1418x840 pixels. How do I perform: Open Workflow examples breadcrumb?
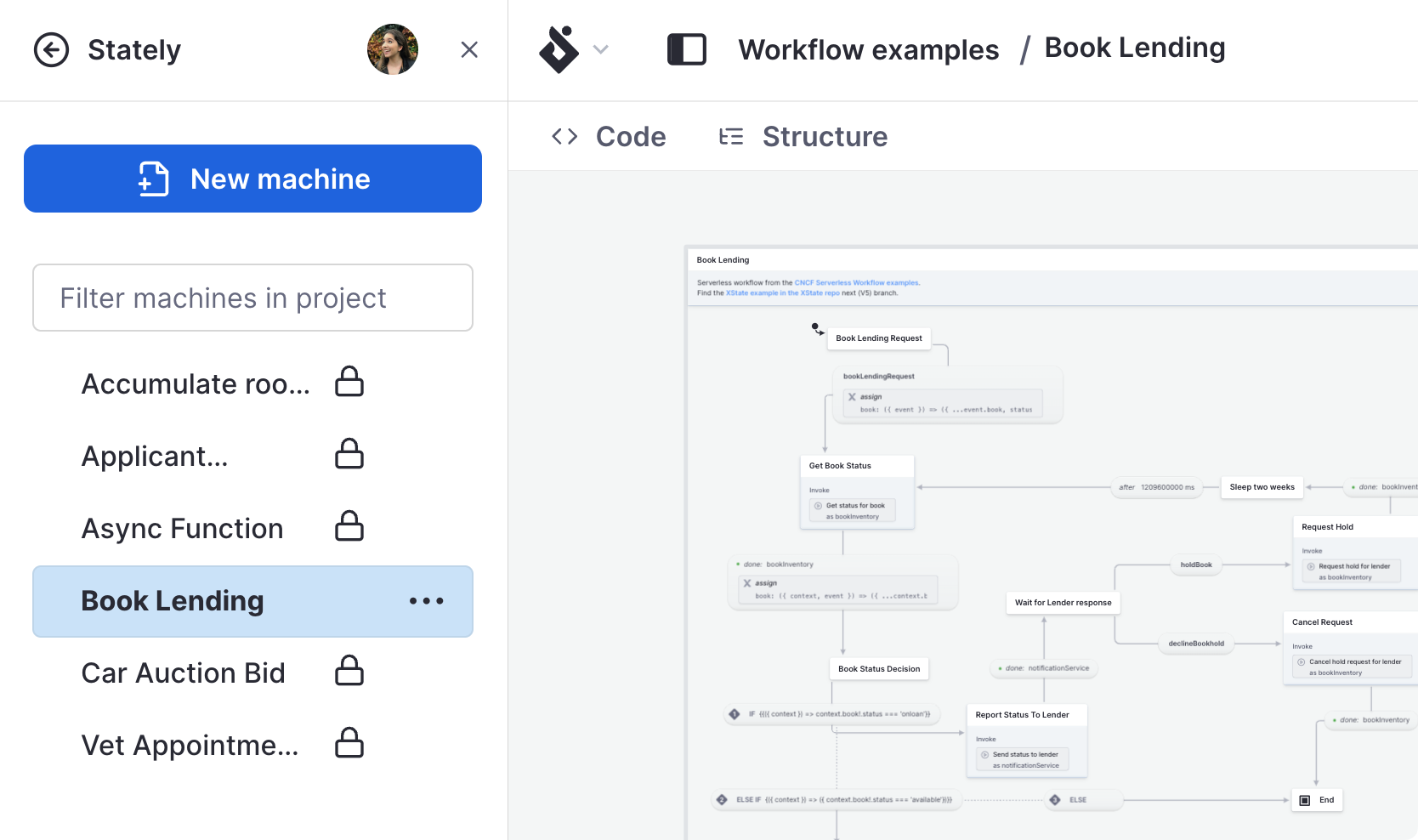(x=868, y=50)
